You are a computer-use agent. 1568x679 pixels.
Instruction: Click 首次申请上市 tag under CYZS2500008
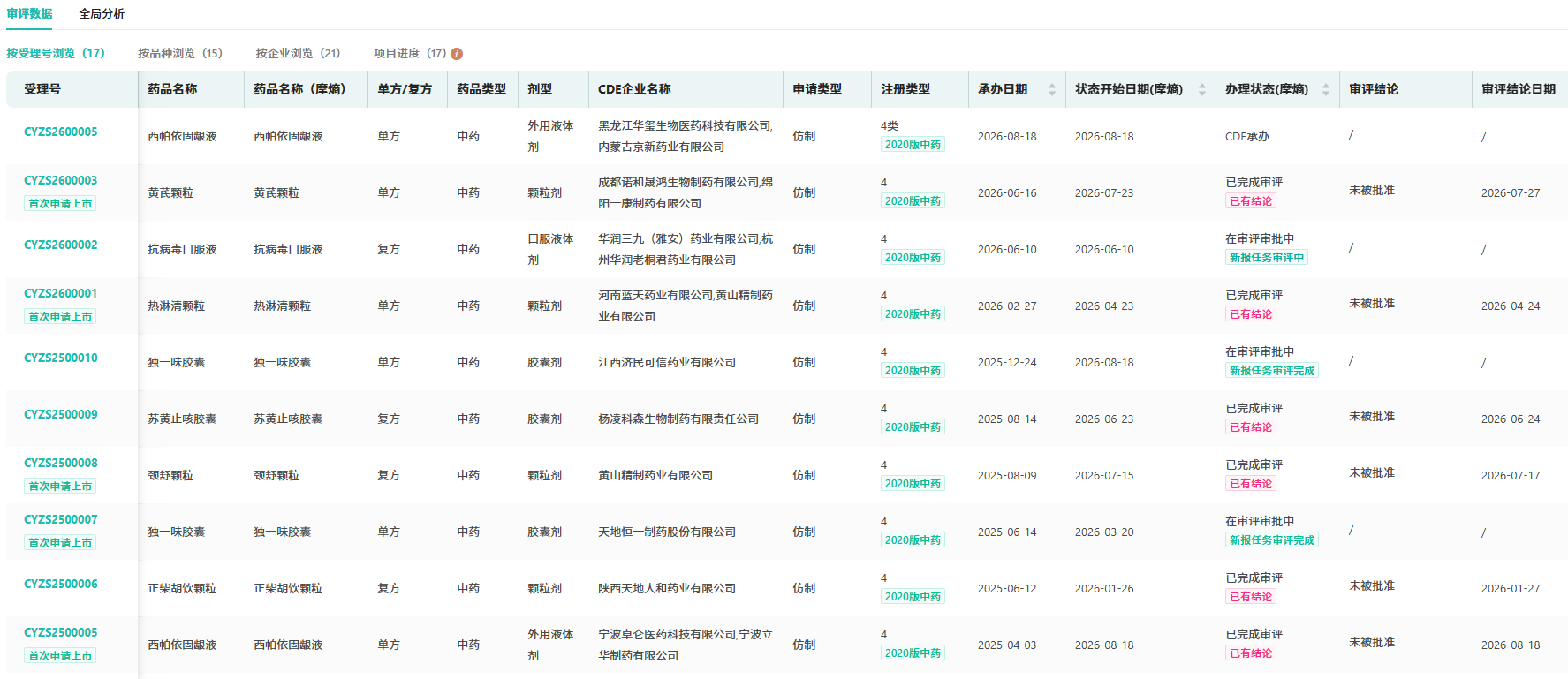click(x=60, y=486)
